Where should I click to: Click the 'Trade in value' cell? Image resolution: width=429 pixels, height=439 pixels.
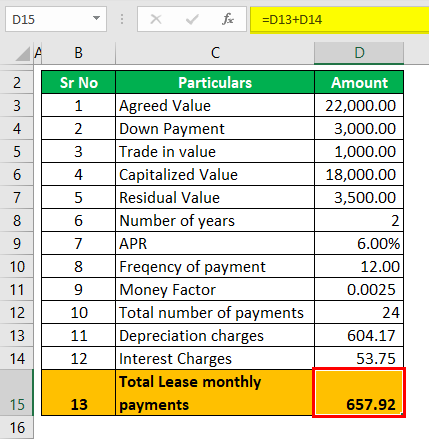pyautogui.click(x=215, y=151)
